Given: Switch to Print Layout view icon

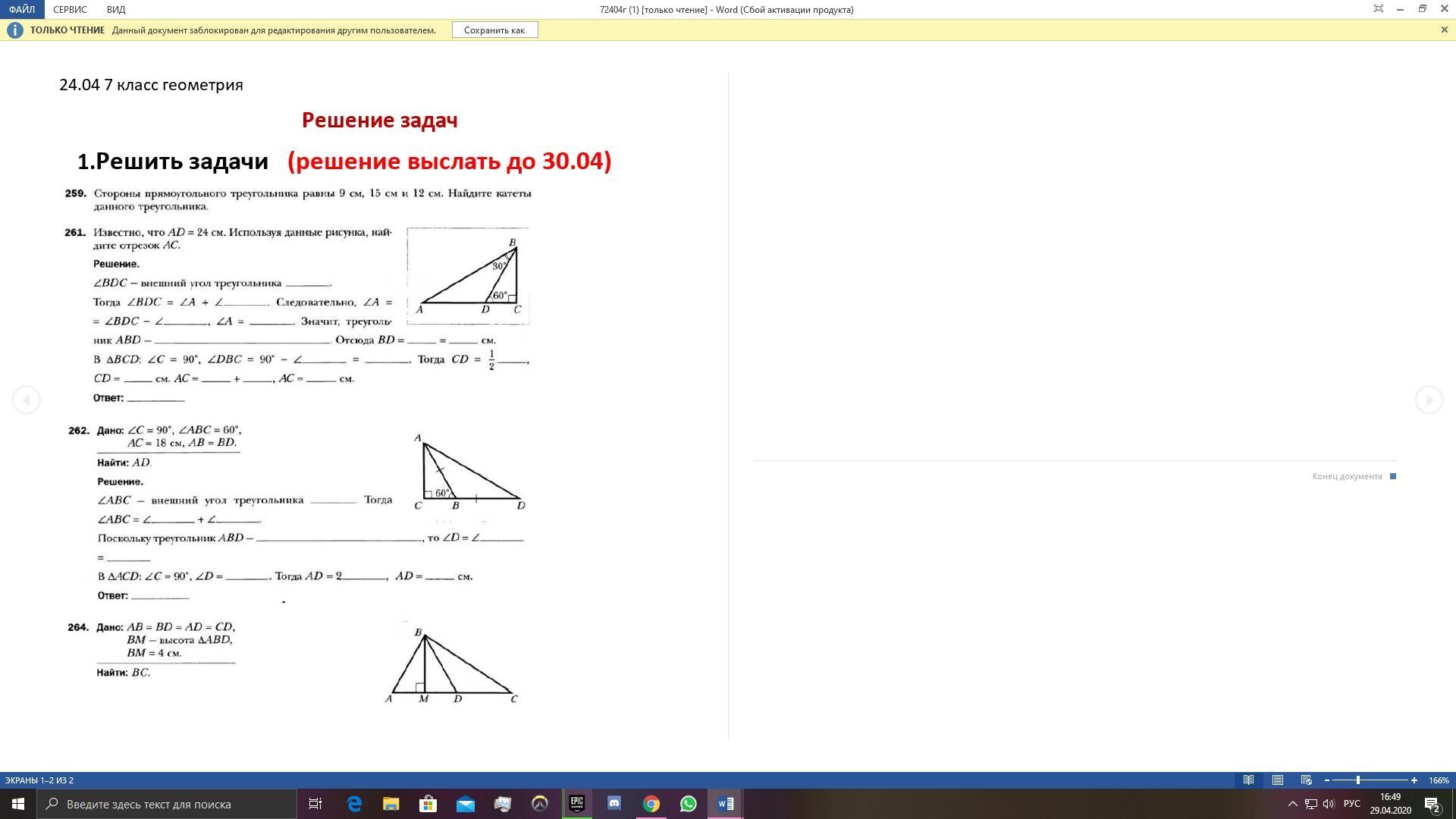Looking at the screenshot, I should click(1278, 780).
